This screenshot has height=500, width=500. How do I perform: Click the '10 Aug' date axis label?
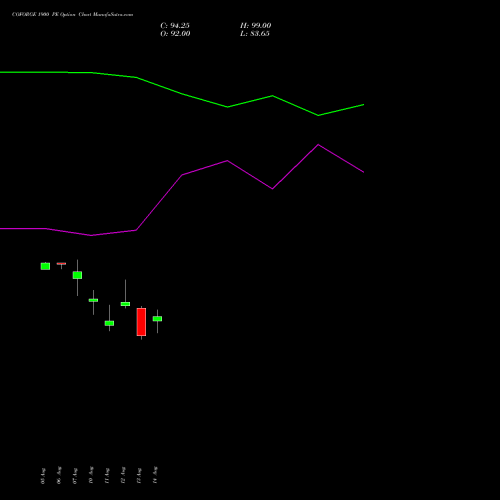click(91, 475)
